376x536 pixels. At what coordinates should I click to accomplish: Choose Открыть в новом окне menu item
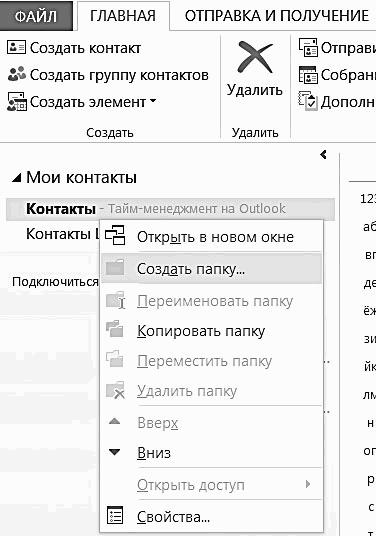tap(212, 237)
